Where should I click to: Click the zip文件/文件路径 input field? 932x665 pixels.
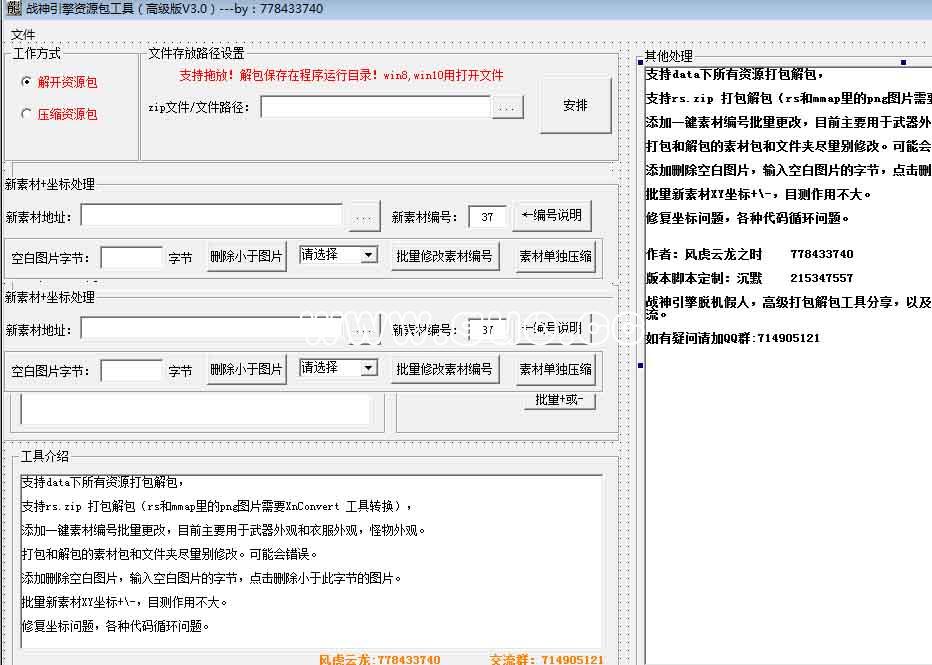click(x=375, y=107)
